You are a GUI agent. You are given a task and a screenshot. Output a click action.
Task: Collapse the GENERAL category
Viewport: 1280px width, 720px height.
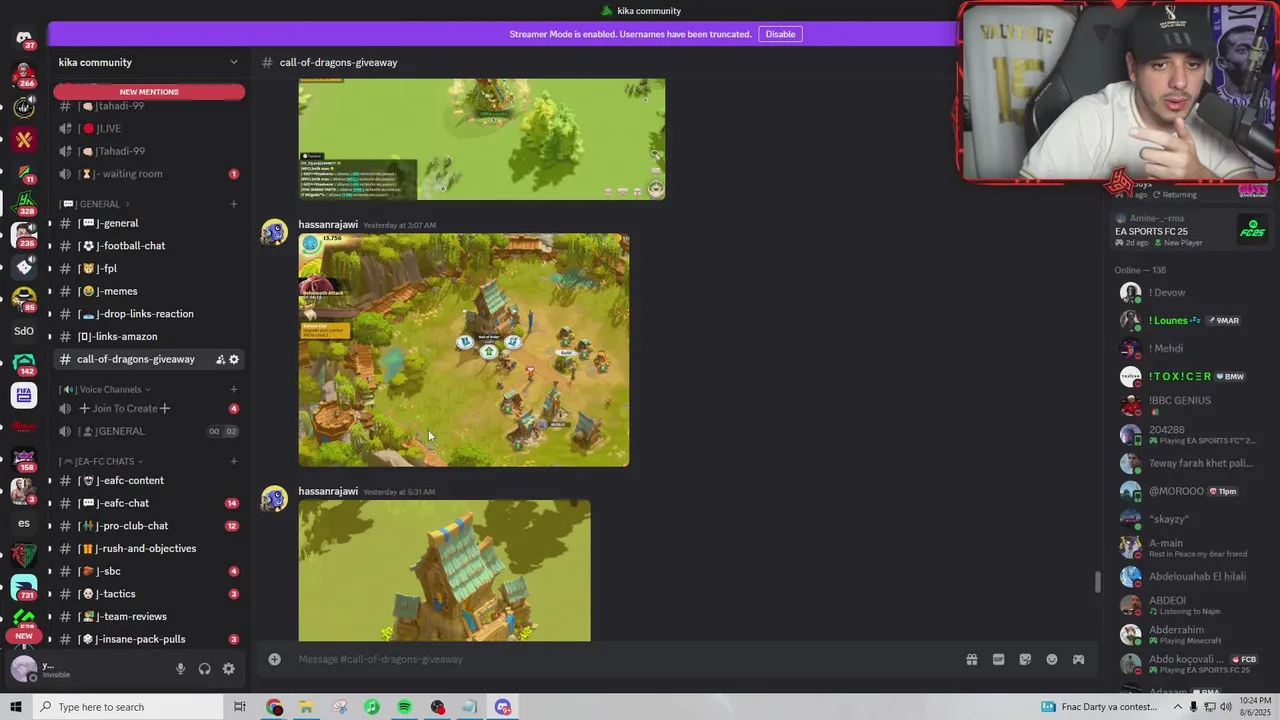(x=99, y=204)
